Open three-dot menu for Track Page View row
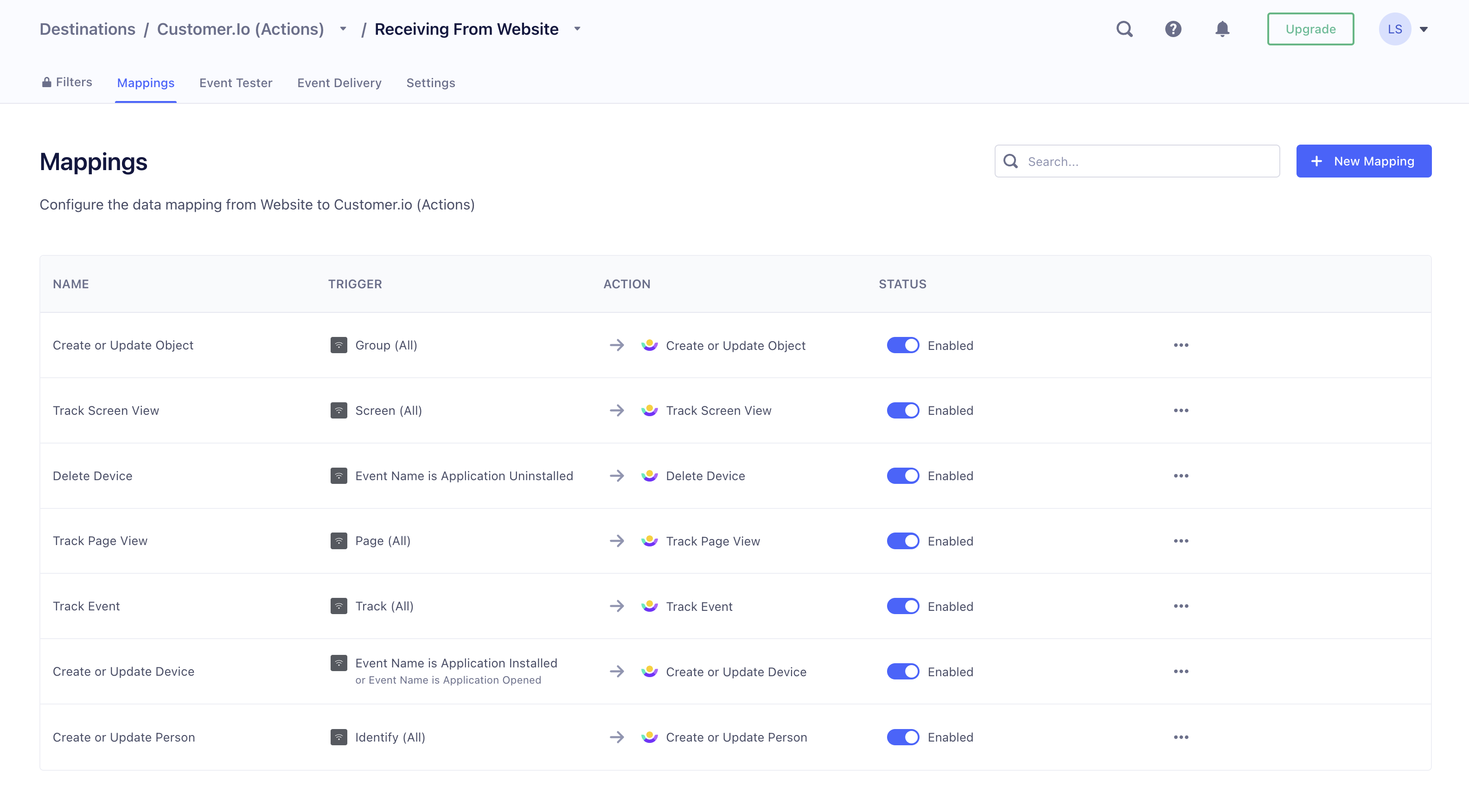1469x812 pixels. pos(1181,541)
